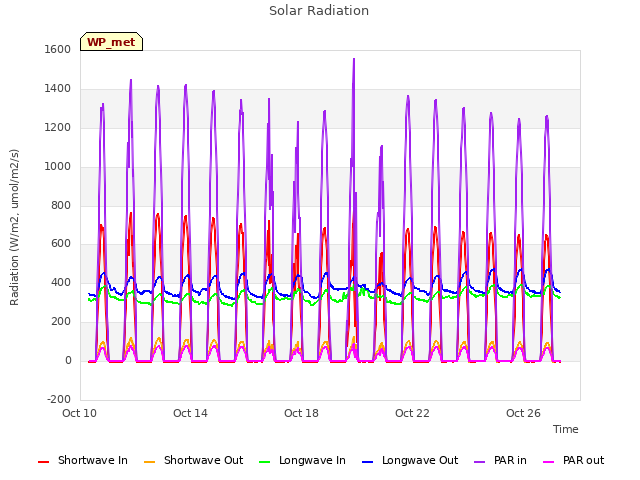Click the 200 y-axis tick label
The image size is (640, 480).
tap(61, 322)
